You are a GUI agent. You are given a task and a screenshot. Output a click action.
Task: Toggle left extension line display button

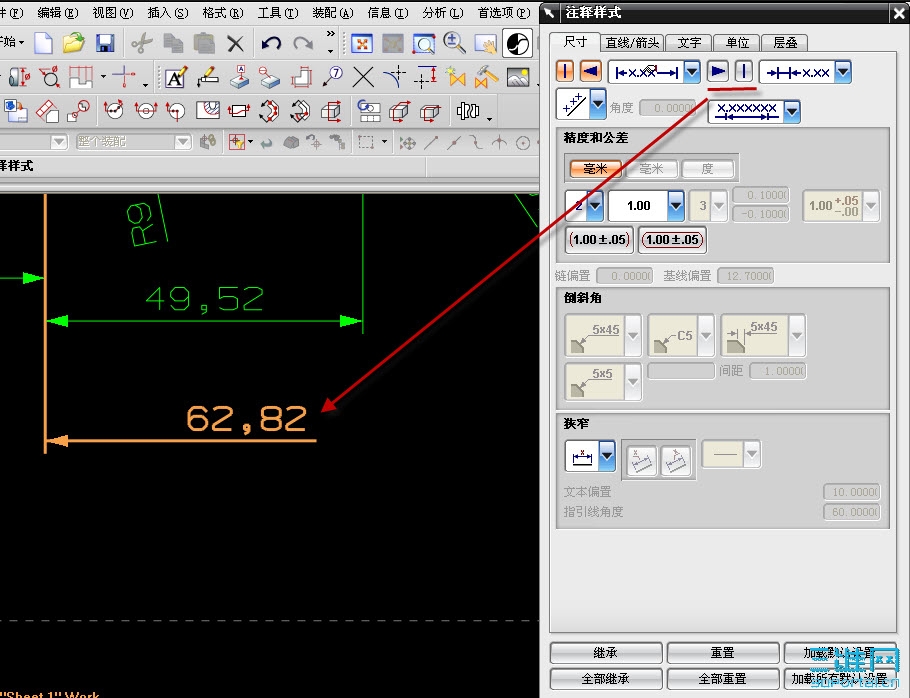[x=565, y=72]
